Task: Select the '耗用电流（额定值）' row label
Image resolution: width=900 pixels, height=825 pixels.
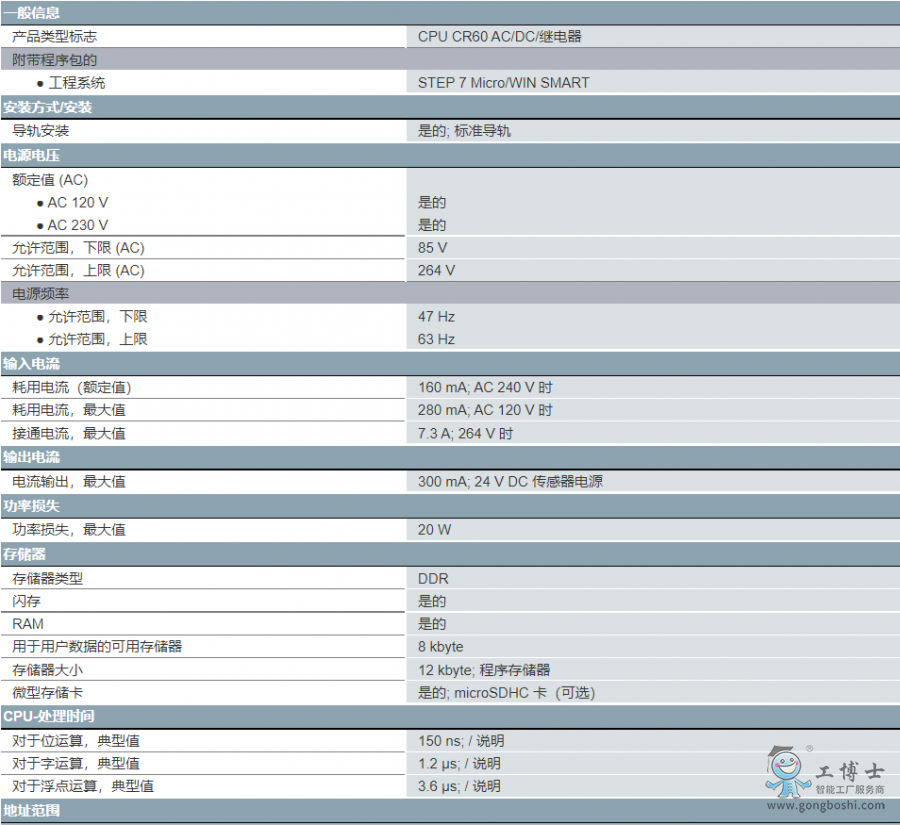Action: click(72, 388)
